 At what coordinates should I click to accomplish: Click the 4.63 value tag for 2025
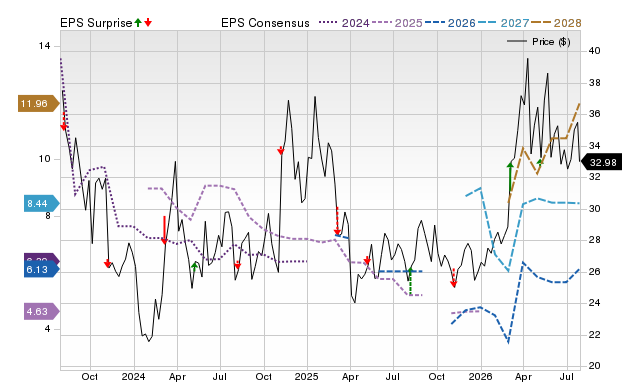click(42, 312)
